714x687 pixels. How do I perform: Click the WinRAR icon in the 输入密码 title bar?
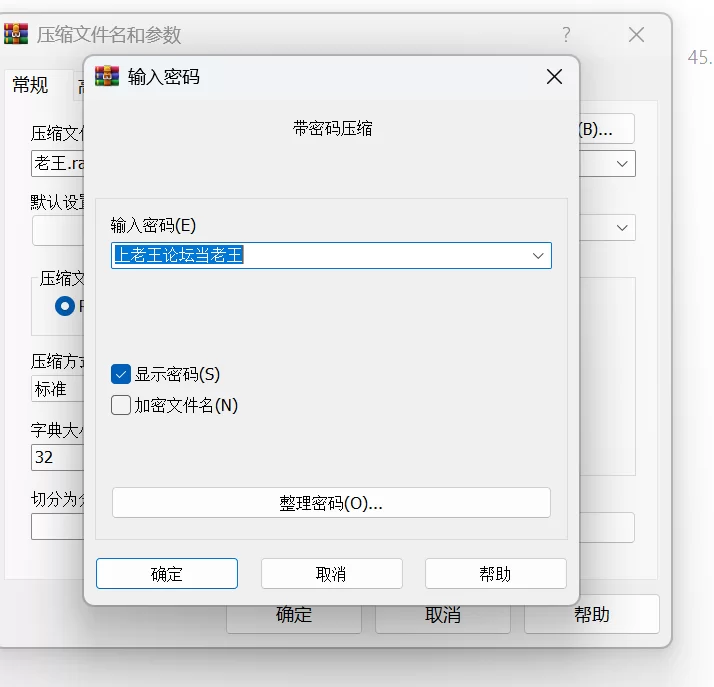tap(108, 77)
